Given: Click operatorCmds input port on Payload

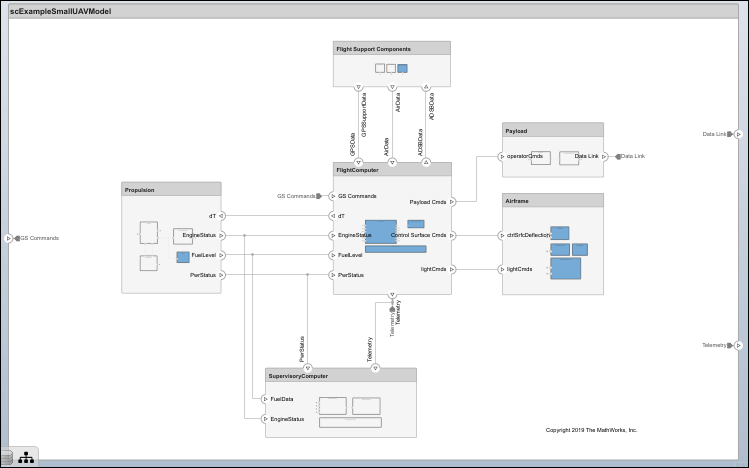Looking at the screenshot, I should pyautogui.click(x=502, y=156).
